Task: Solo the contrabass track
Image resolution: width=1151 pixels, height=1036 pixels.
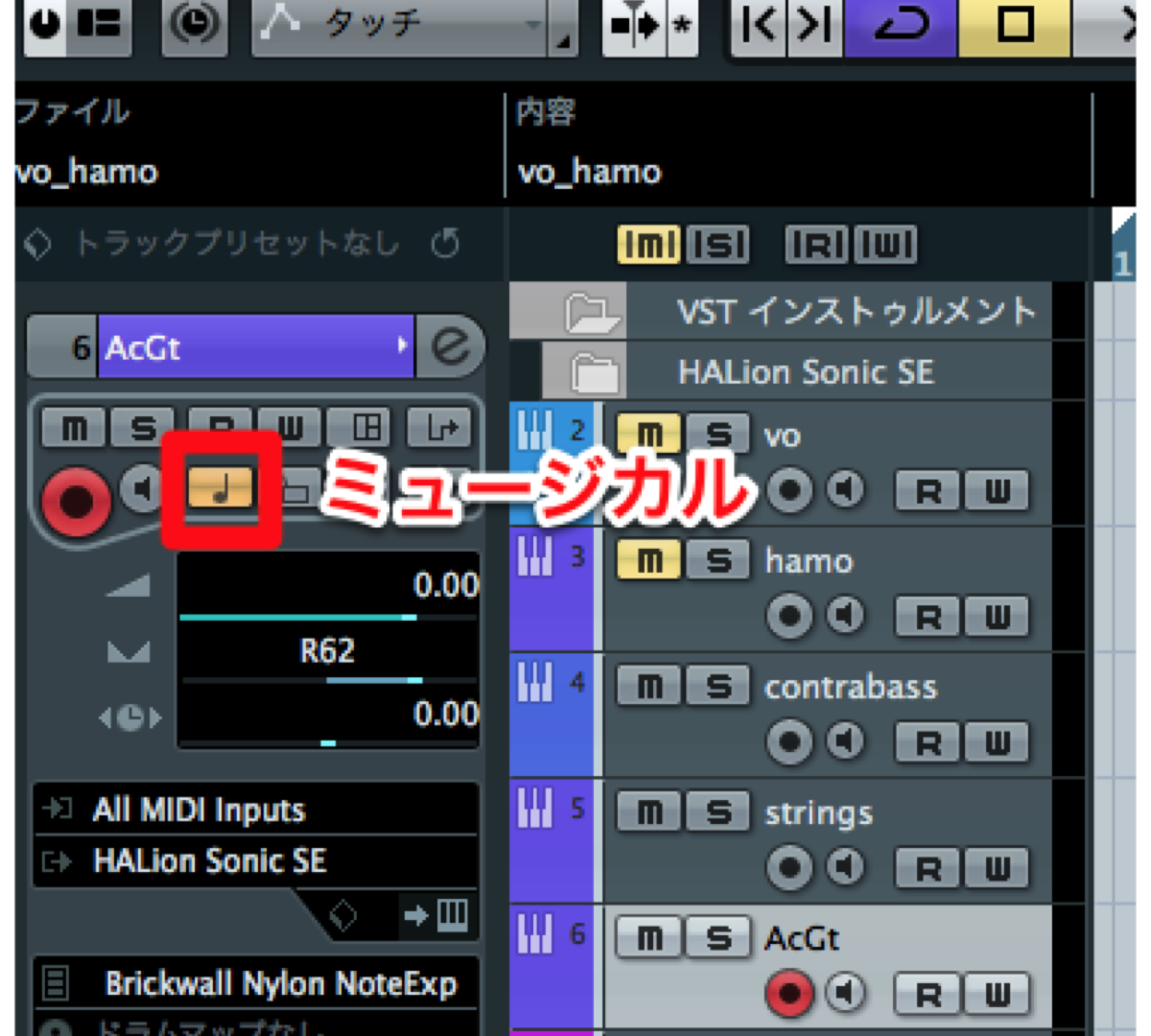Action: click(718, 686)
